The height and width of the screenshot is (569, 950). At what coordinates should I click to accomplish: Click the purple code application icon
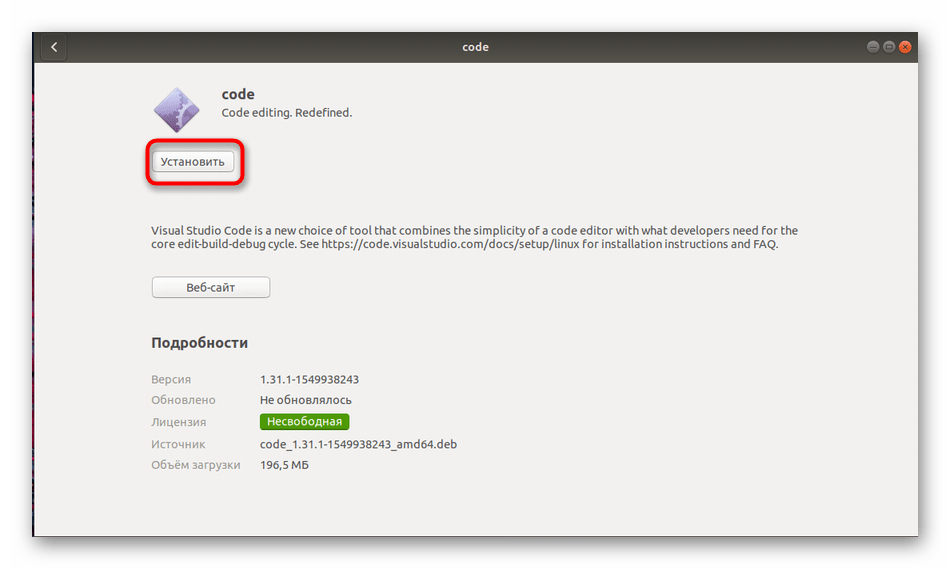(x=177, y=109)
